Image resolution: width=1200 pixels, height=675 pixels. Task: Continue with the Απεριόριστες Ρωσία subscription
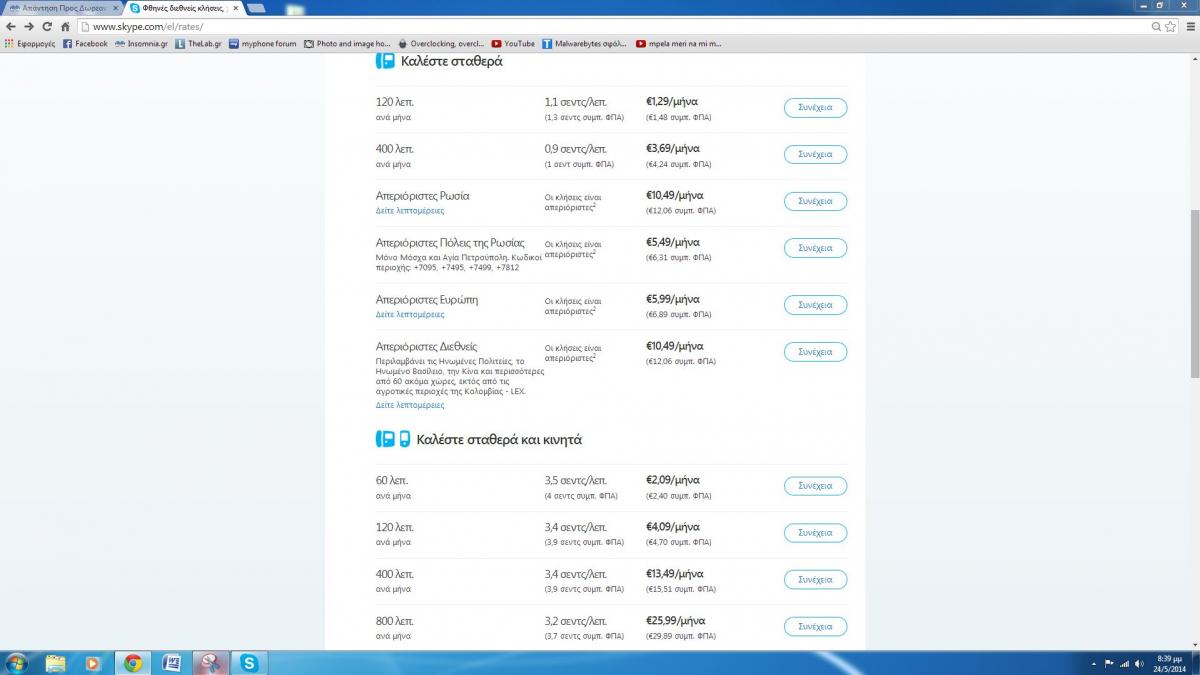click(815, 201)
